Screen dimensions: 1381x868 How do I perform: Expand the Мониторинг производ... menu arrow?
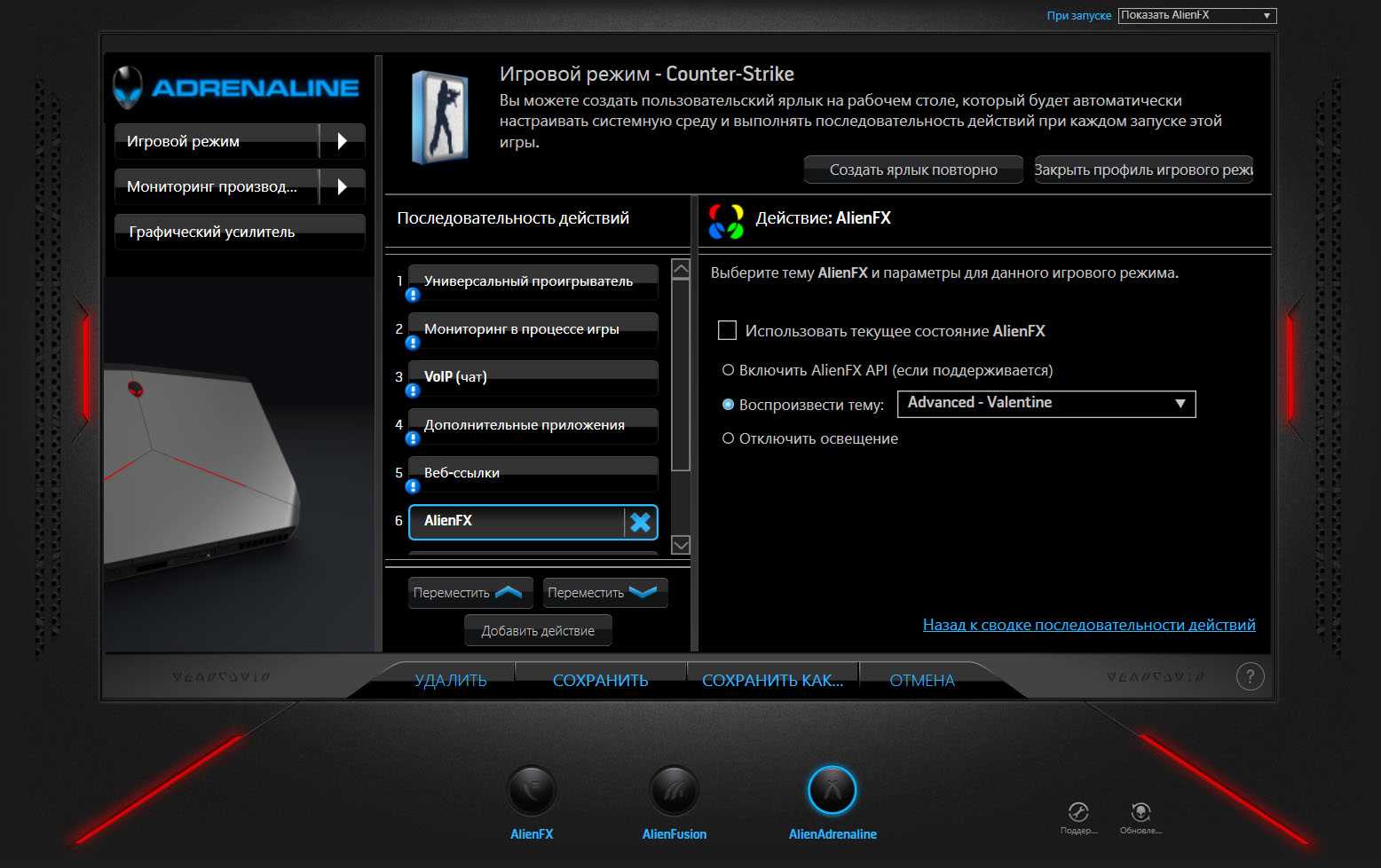pos(343,186)
